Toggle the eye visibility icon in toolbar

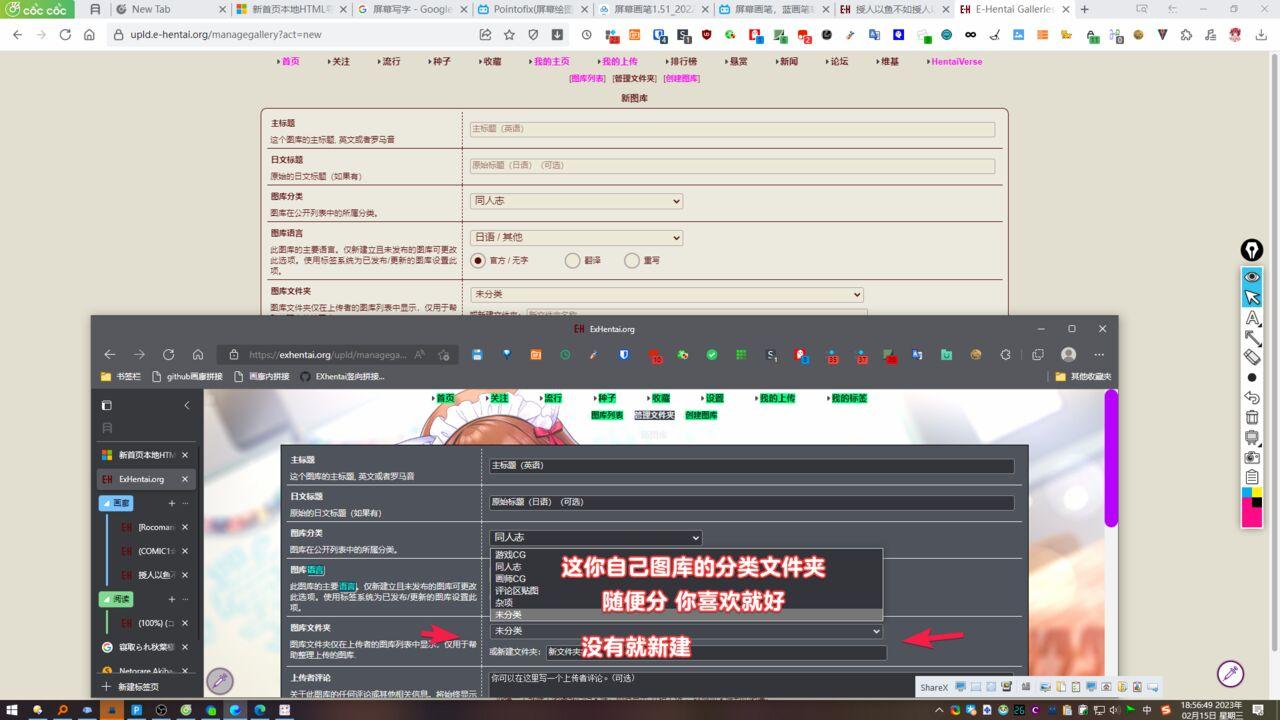1251,277
